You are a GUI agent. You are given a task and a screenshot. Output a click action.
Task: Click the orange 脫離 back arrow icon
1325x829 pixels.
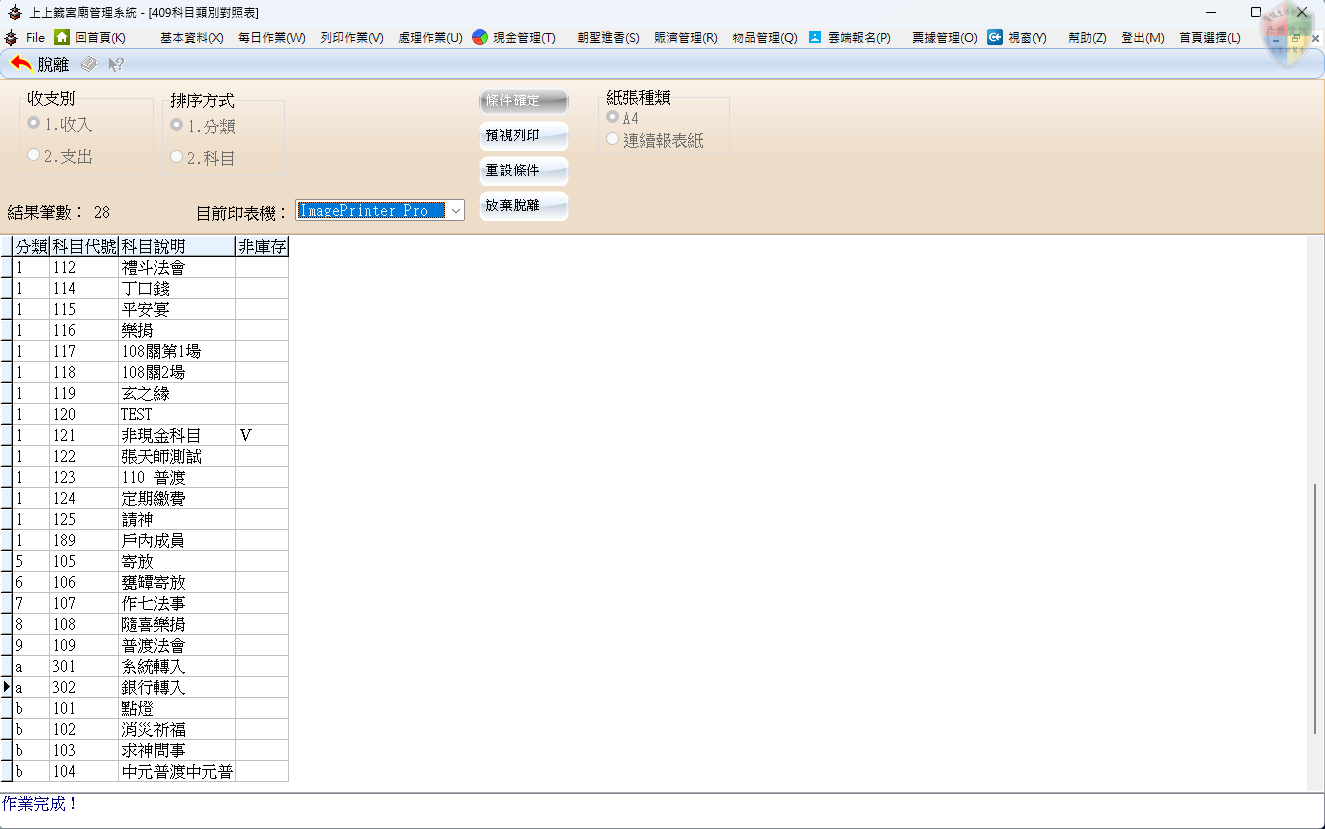point(21,64)
